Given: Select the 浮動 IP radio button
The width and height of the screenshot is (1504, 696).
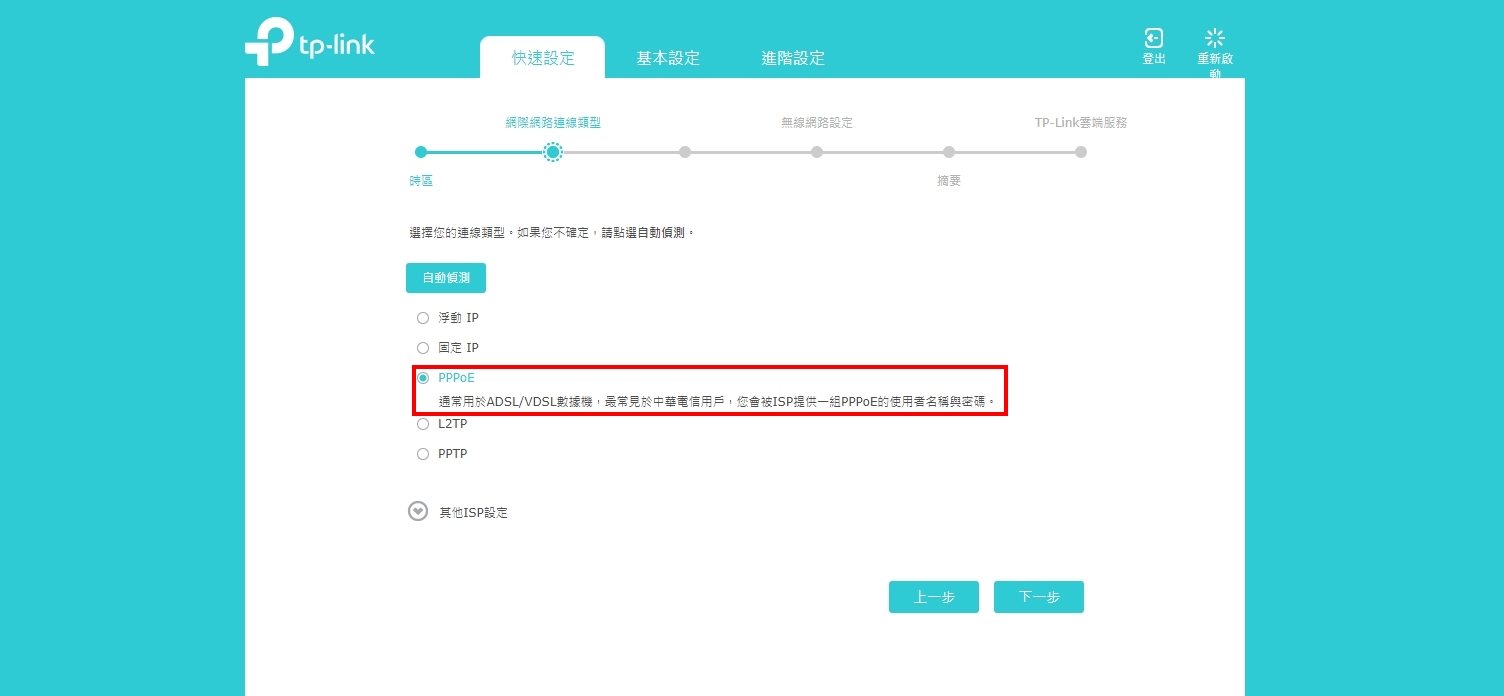Looking at the screenshot, I should (422, 318).
